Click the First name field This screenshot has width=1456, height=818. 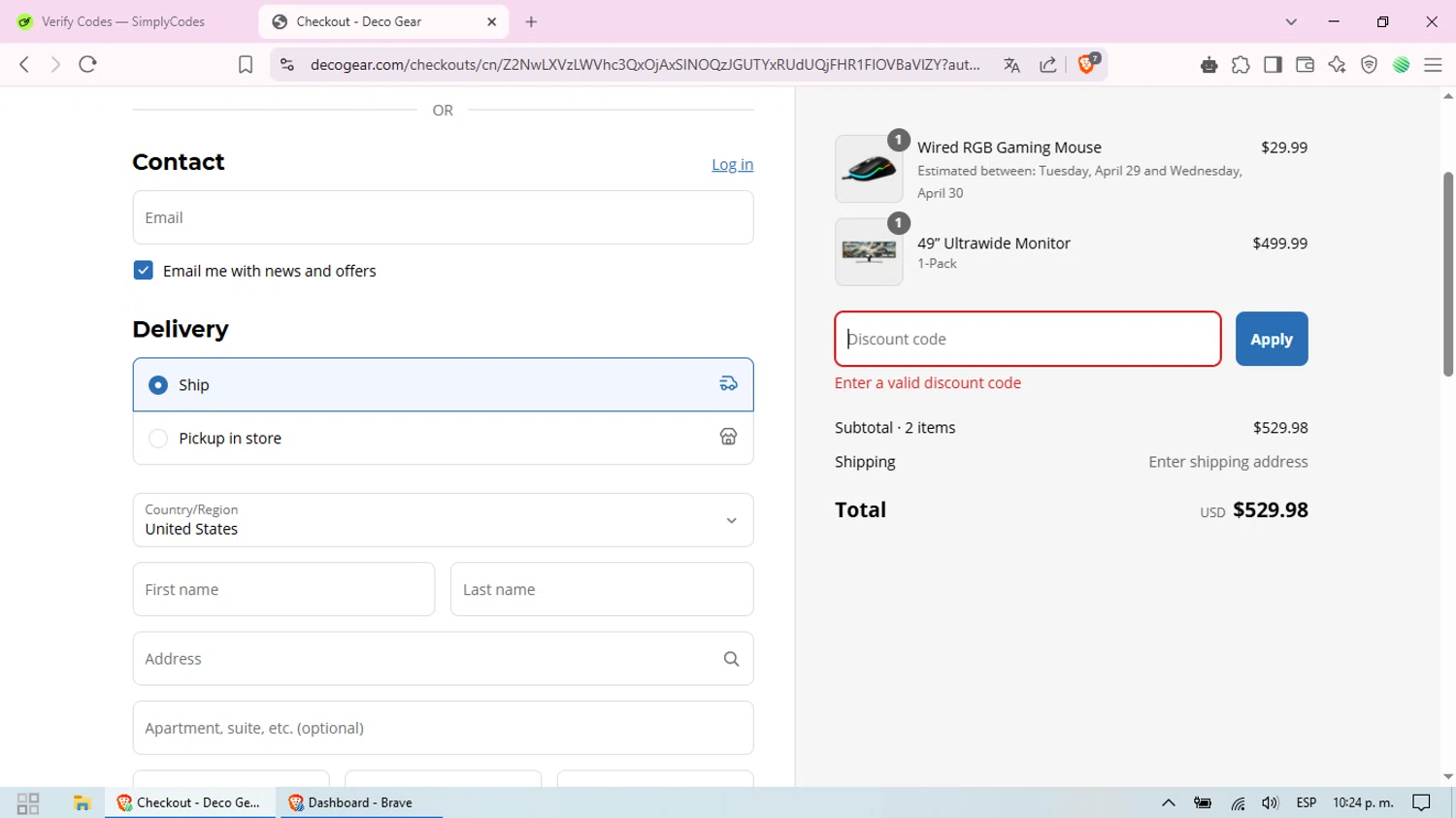(x=283, y=589)
